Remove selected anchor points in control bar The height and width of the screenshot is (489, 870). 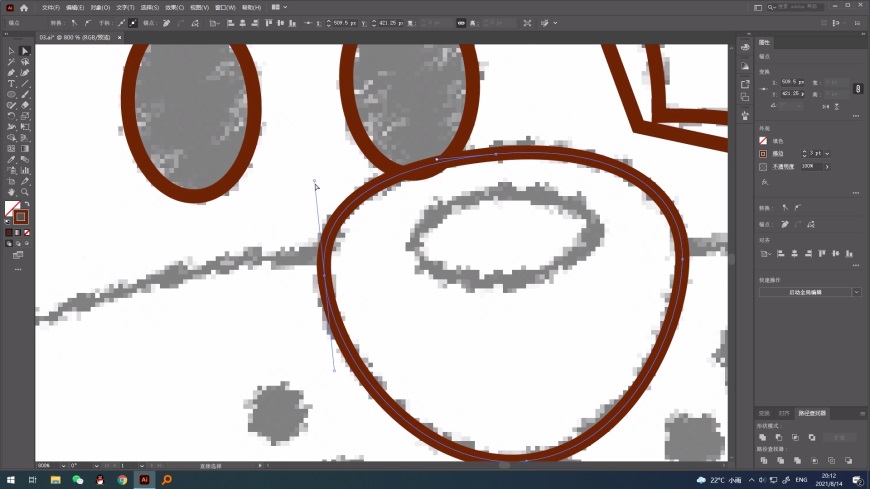point(166,23)
